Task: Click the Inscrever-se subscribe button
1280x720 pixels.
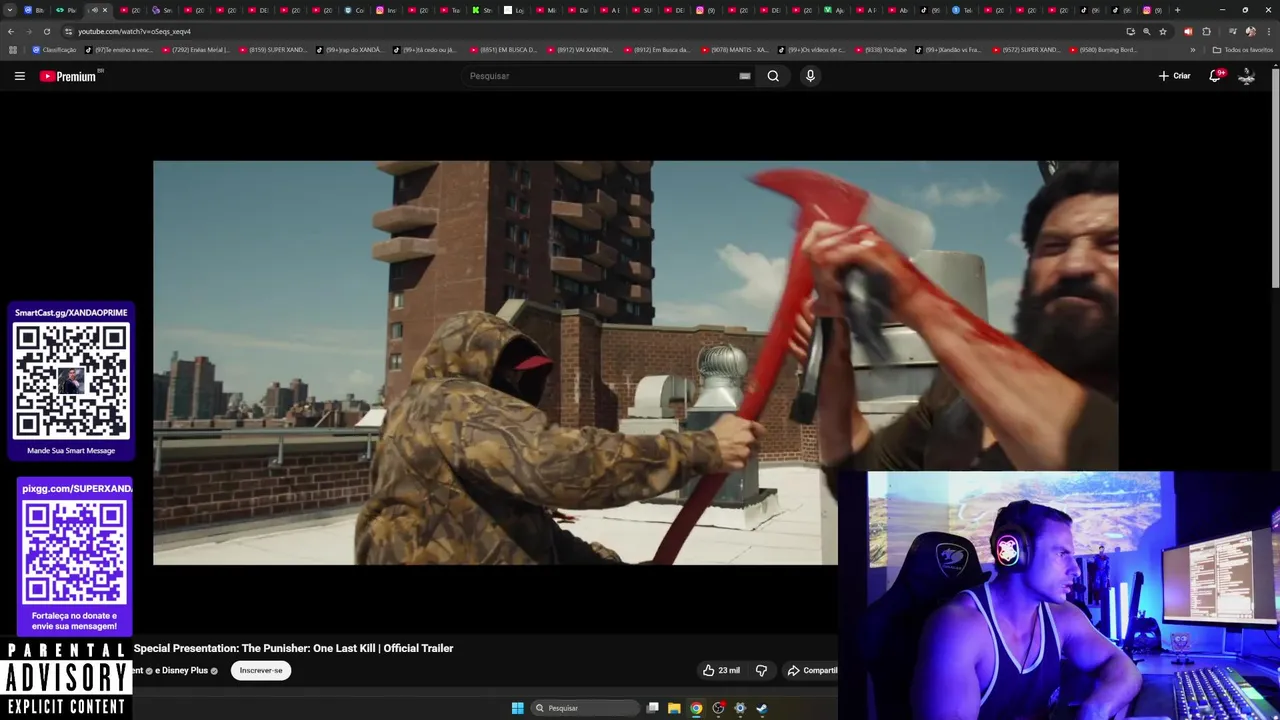Action: tap(261, 670)
